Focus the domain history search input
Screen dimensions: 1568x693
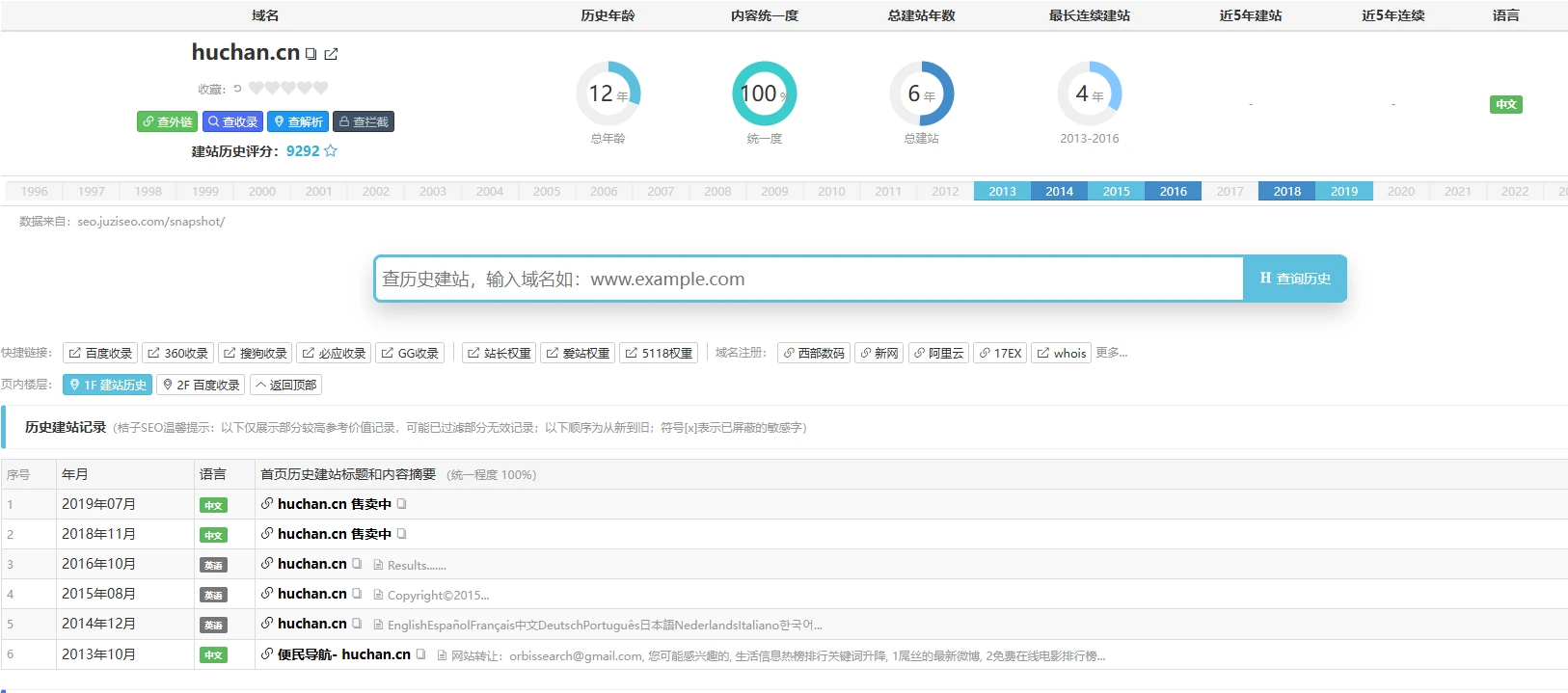[x=808, y=279]
